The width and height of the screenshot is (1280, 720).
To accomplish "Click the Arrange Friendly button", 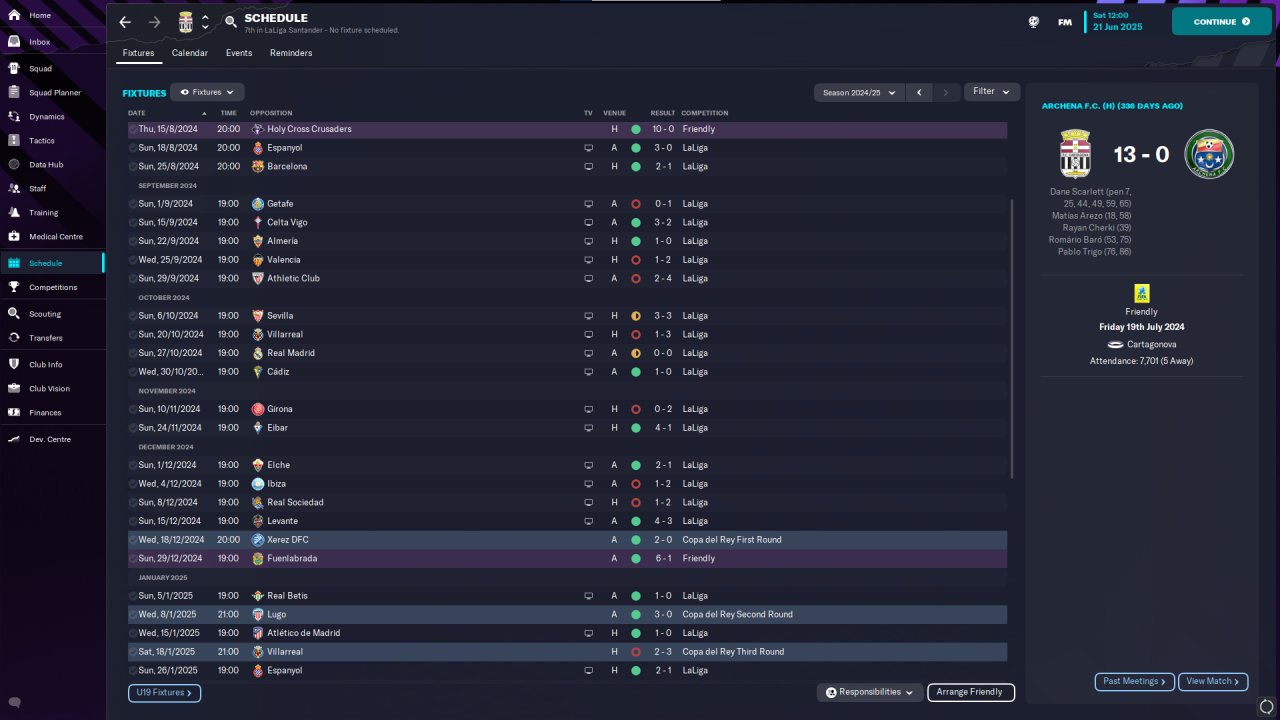I will pyautogui.click(x=971, y=692).
